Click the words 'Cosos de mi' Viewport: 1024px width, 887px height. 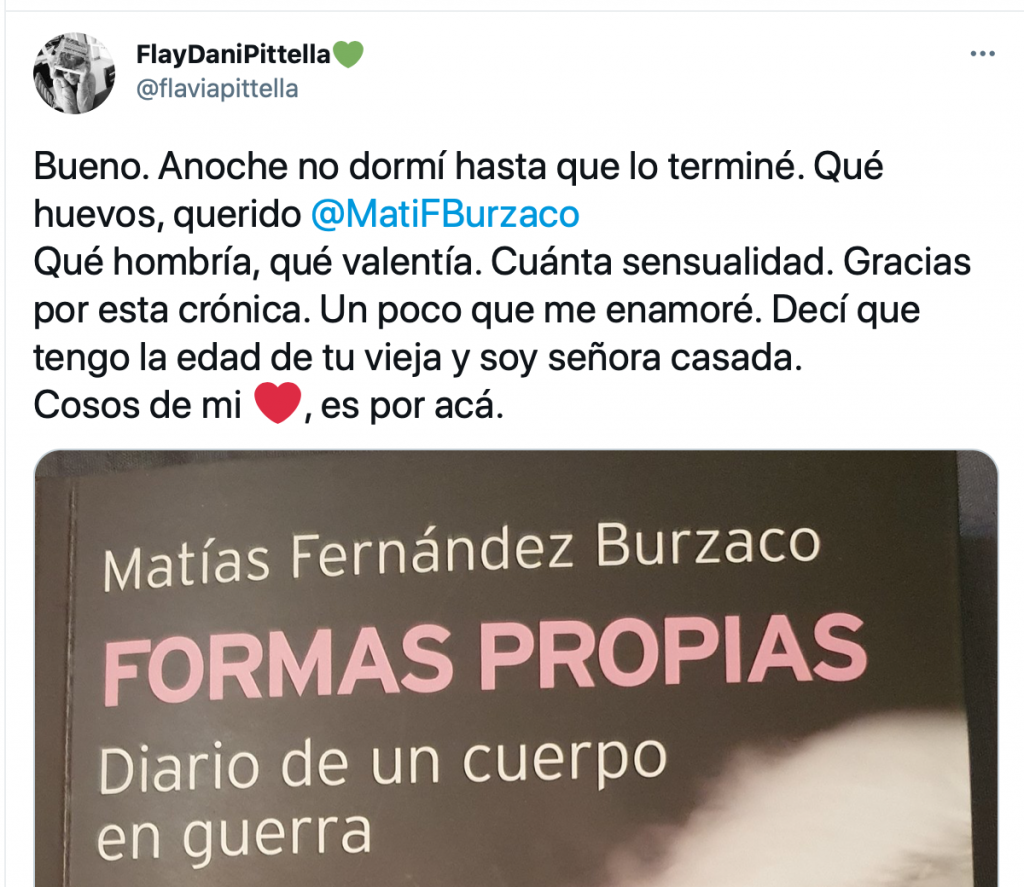[138, 405]
